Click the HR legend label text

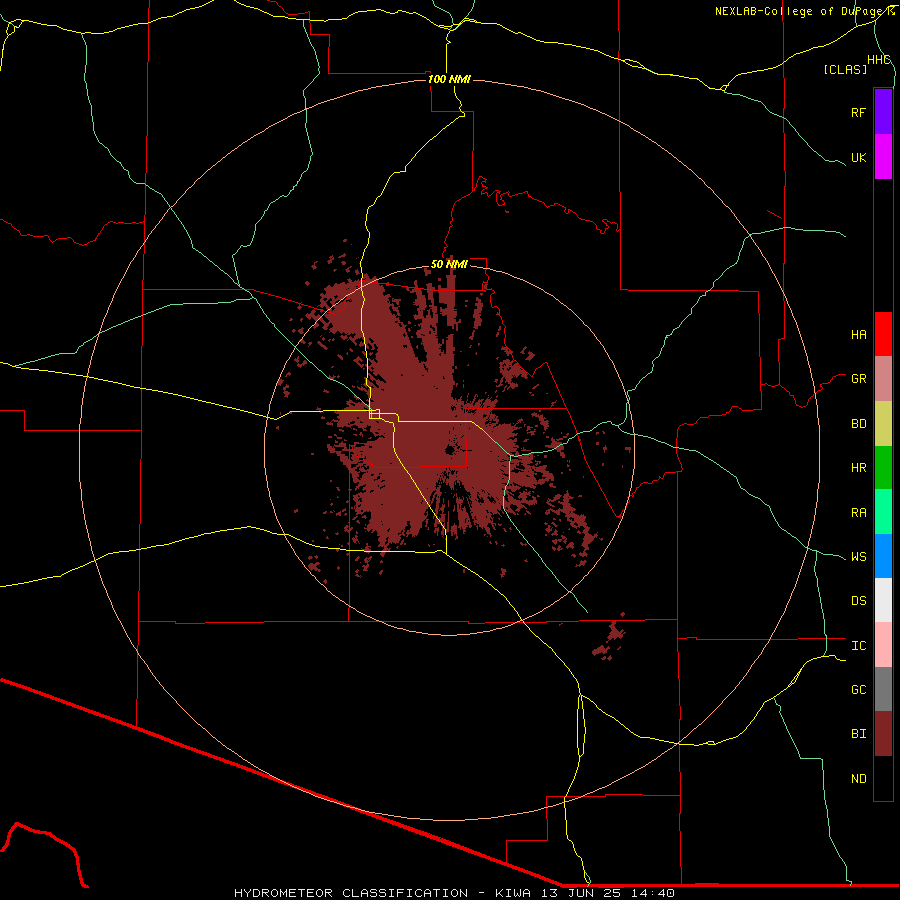pyautogui.click(x=858, y=468)
